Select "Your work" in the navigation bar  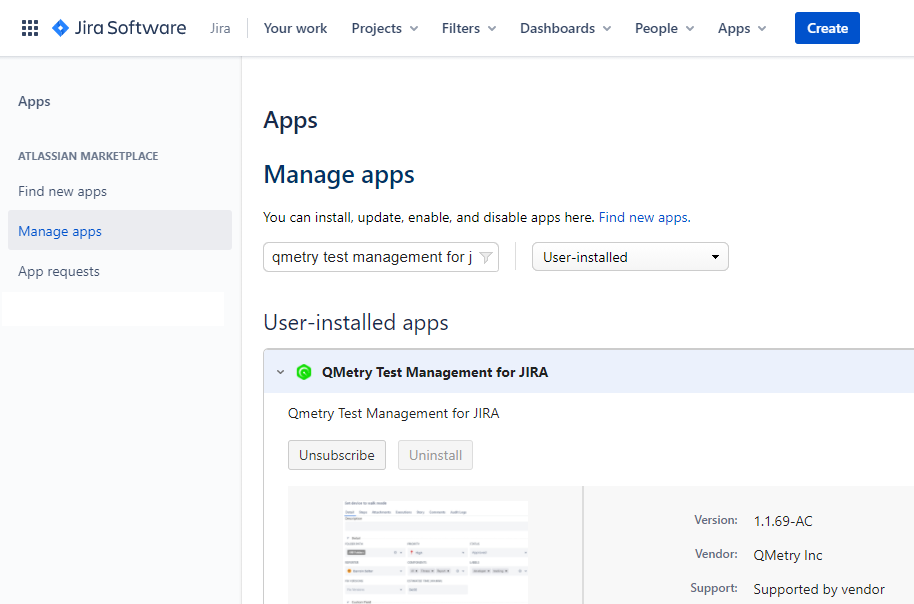(x=295, y=28)
